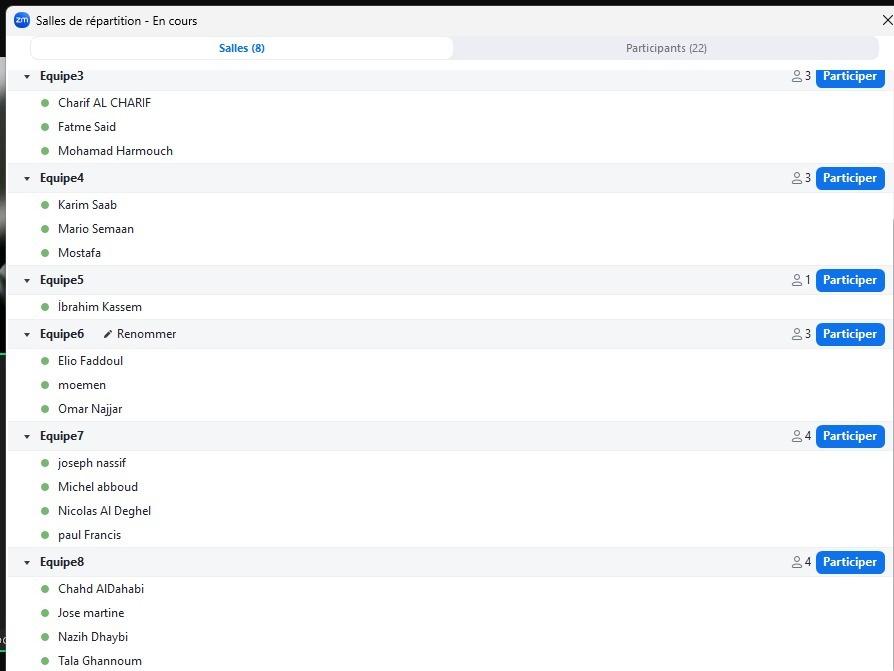The image size is (894, 671).
Task: Click the pencil Renommer icon for Equipe6
Action: coord(108,334)
